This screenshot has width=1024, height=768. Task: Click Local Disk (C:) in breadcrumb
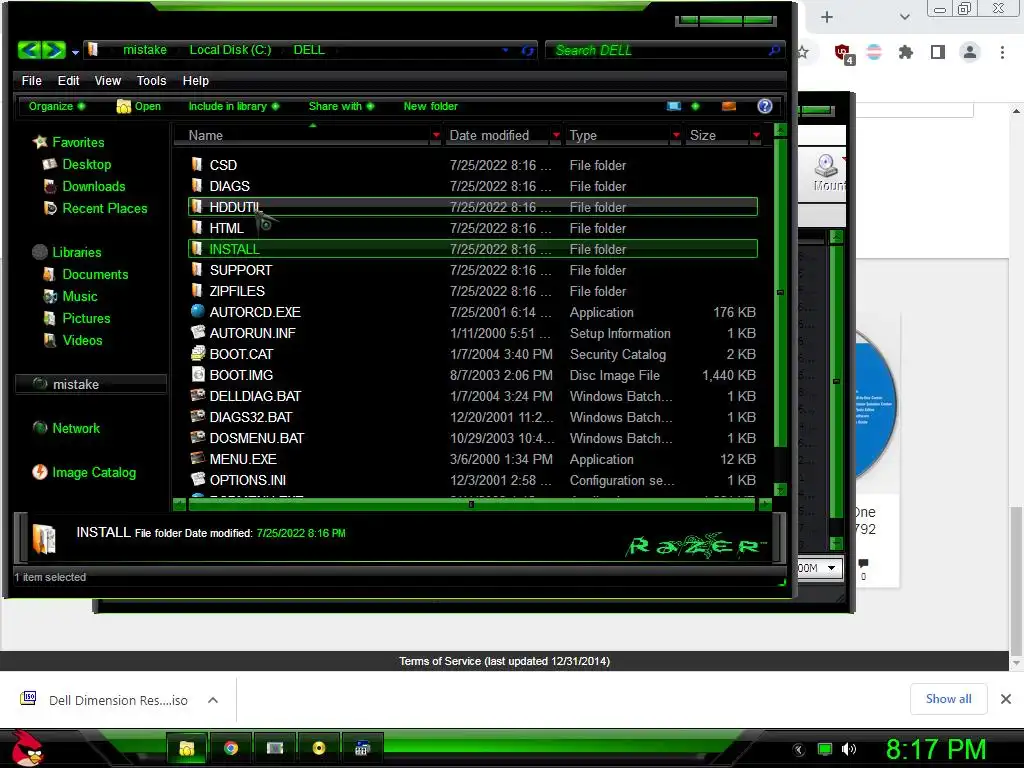230,50
